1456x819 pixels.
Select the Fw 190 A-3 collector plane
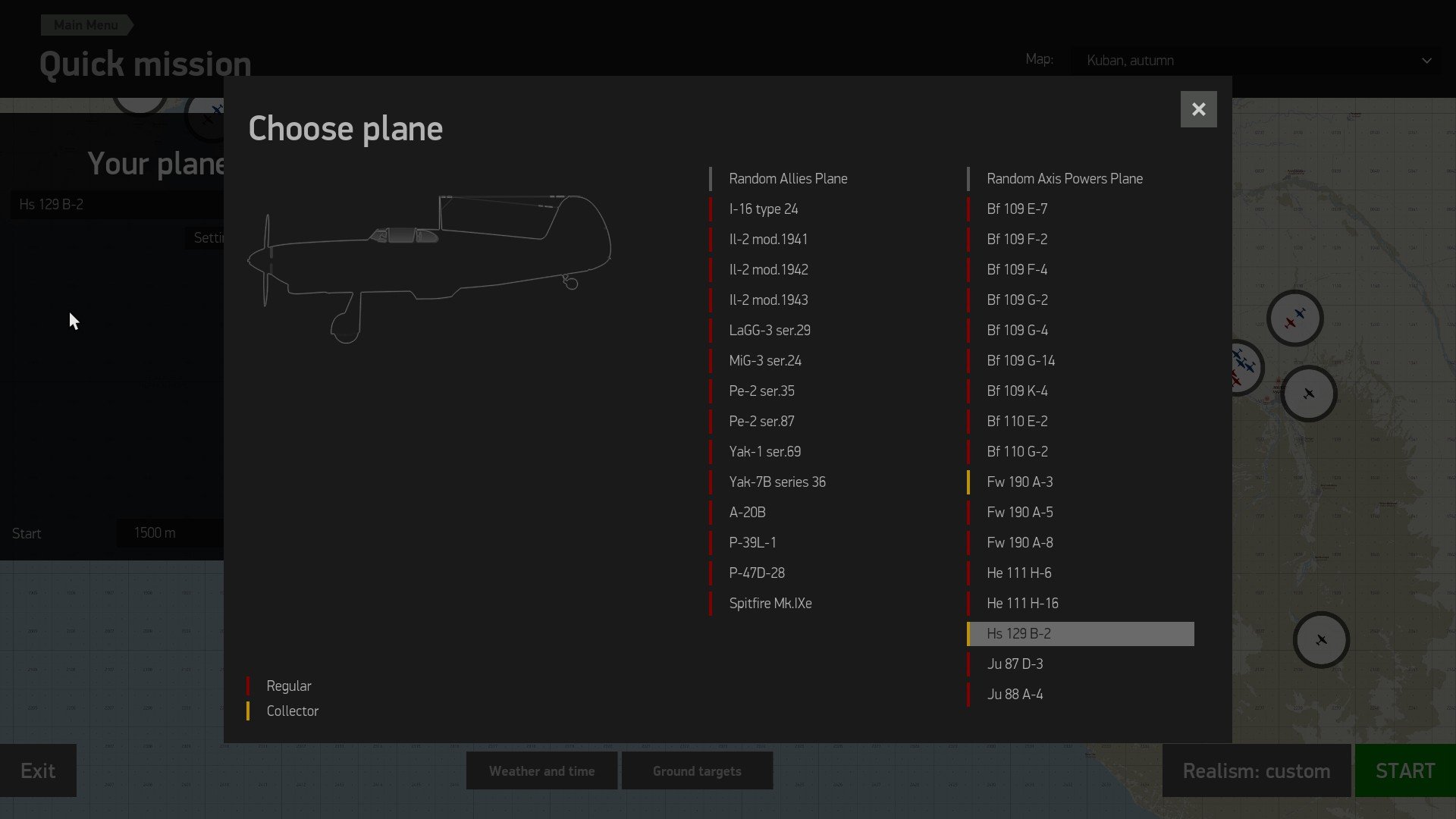(x=1019, y=482)
